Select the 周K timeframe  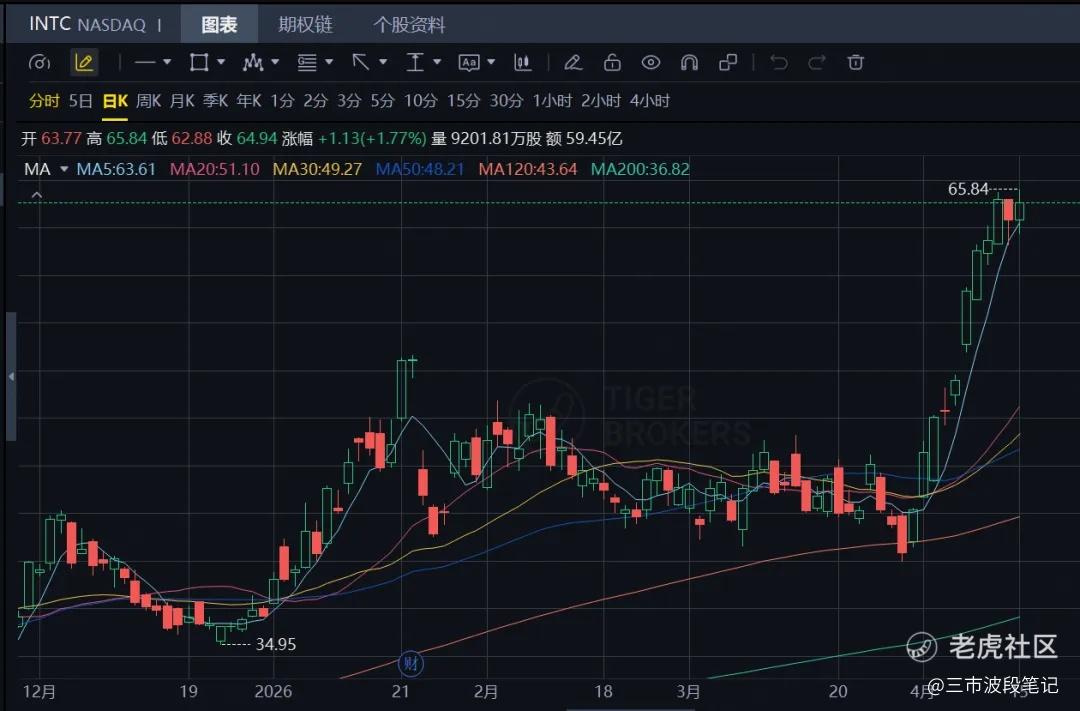coord(148,101)
